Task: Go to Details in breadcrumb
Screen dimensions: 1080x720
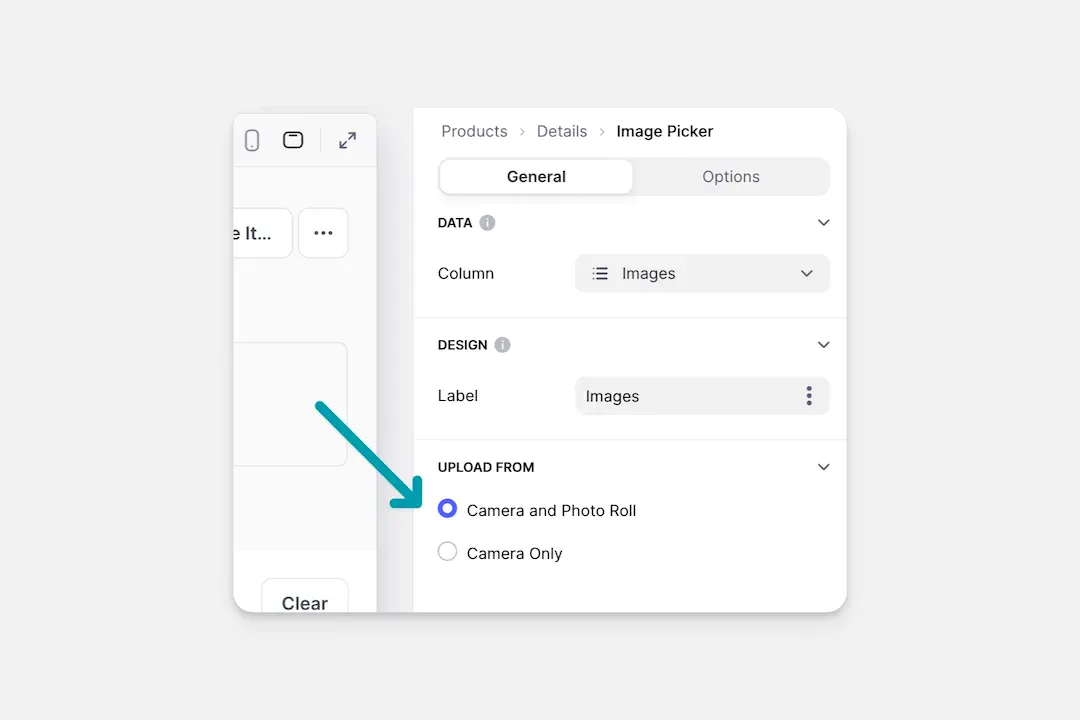Action: 562,132
